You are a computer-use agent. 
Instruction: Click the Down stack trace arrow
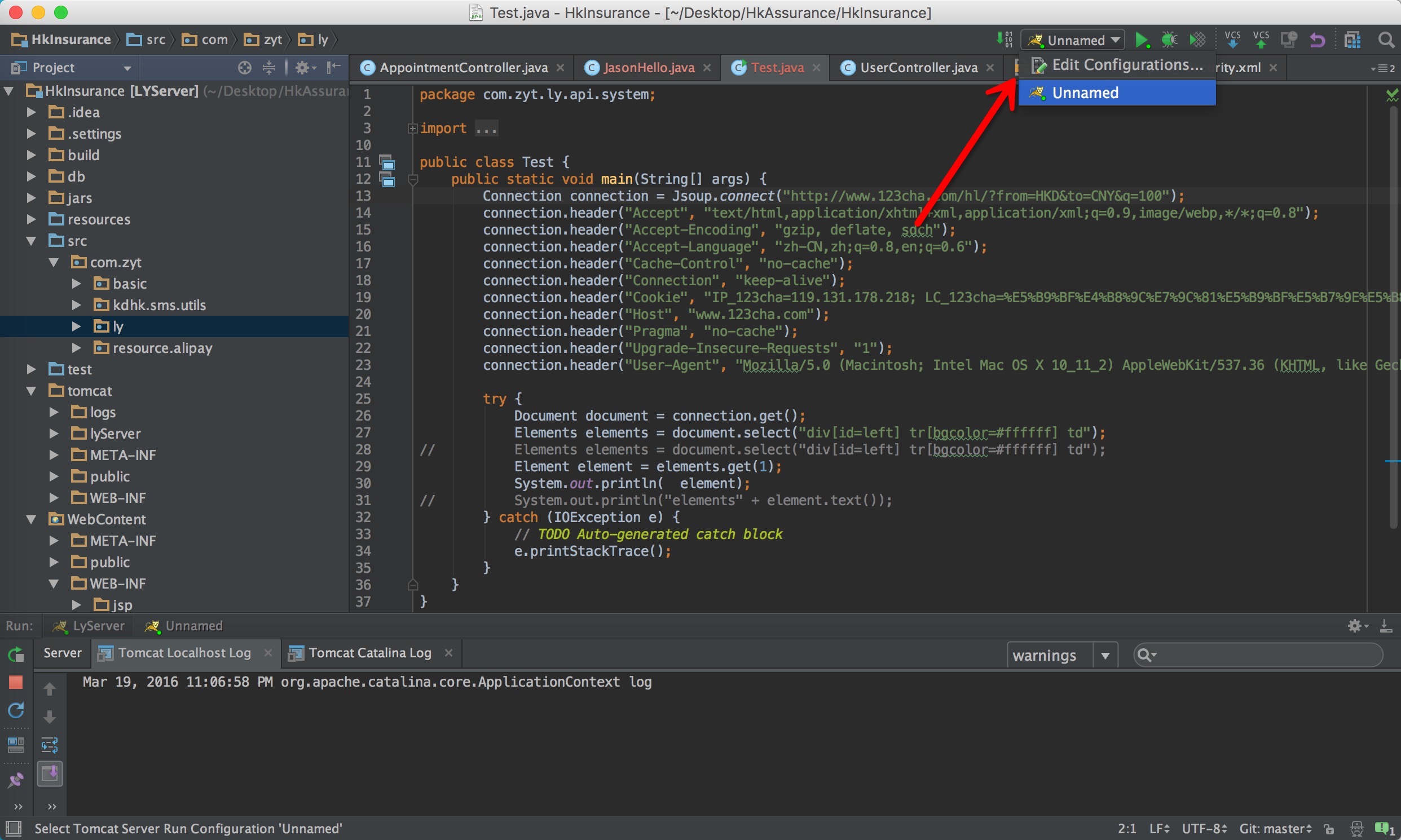[50, 717]
